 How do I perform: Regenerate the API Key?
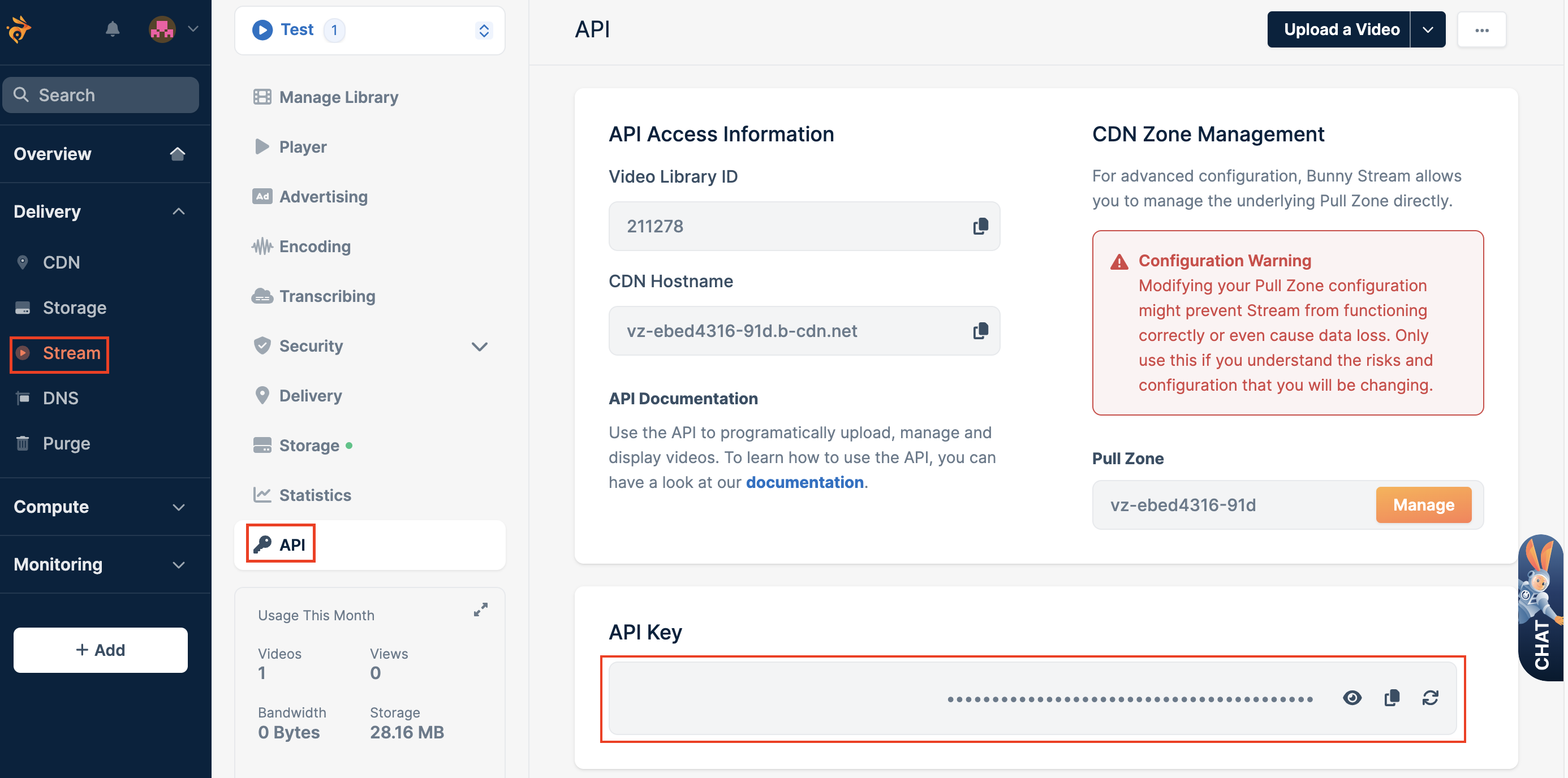coord(1431,698)
